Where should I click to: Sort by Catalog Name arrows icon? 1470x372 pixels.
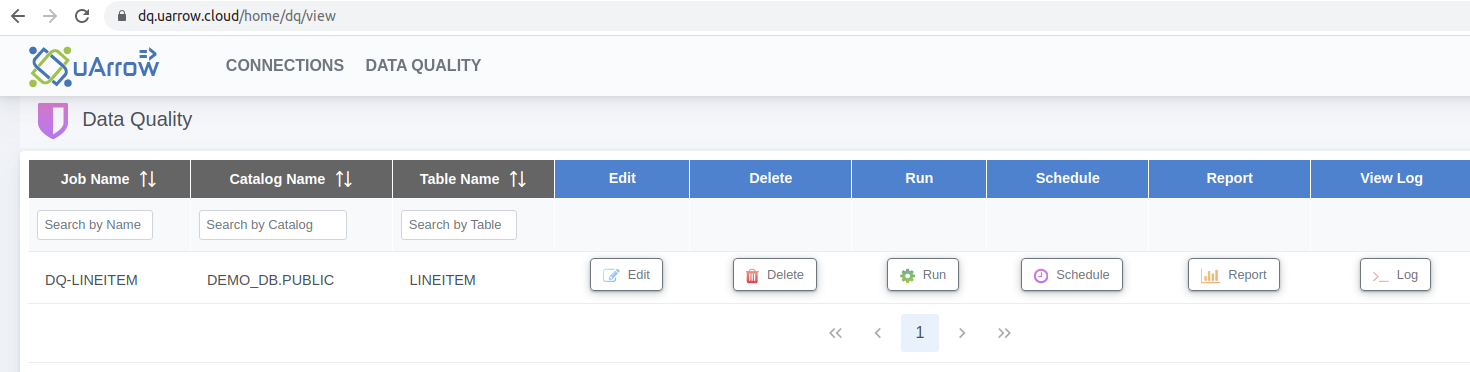(x=344, y=179)
